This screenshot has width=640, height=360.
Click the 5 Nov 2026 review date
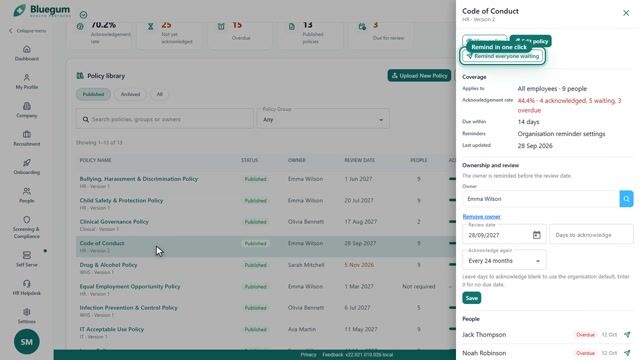[359, 265]
